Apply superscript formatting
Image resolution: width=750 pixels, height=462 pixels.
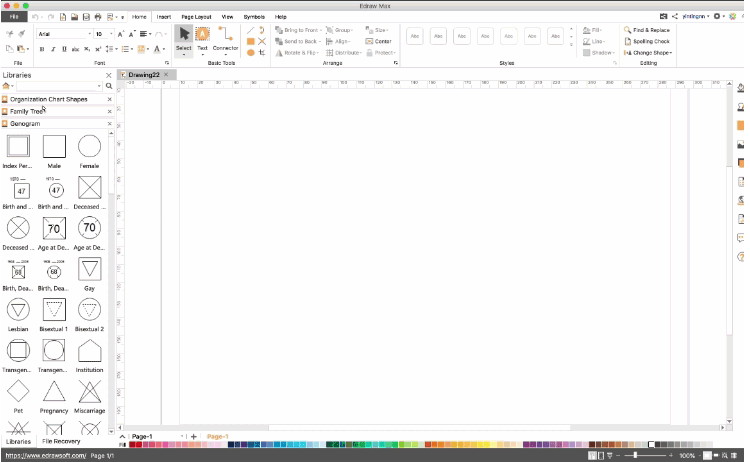(98, 49)
